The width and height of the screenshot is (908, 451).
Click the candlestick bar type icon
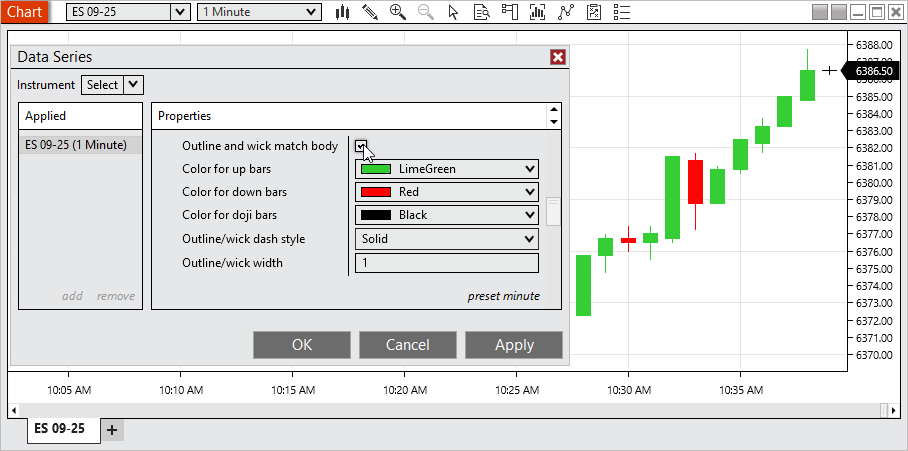[343, 12]
